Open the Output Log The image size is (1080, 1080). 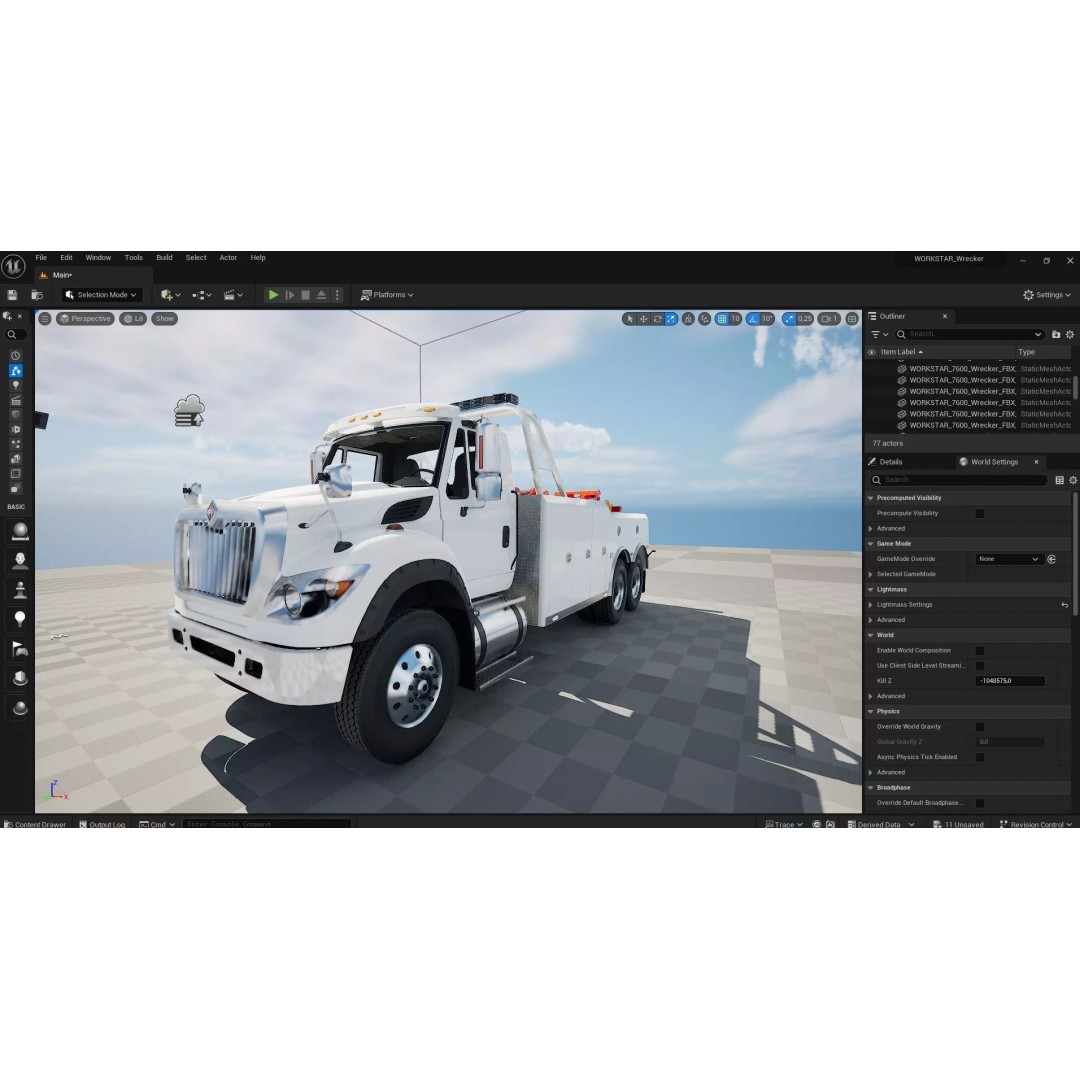pos(102,824)
